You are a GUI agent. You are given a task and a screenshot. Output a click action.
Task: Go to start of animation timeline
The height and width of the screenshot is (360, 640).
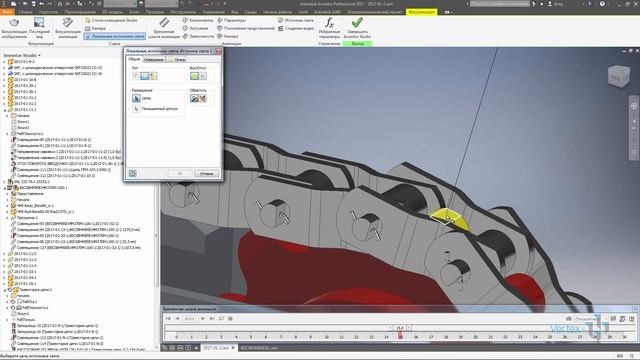(x=168, y=318)
